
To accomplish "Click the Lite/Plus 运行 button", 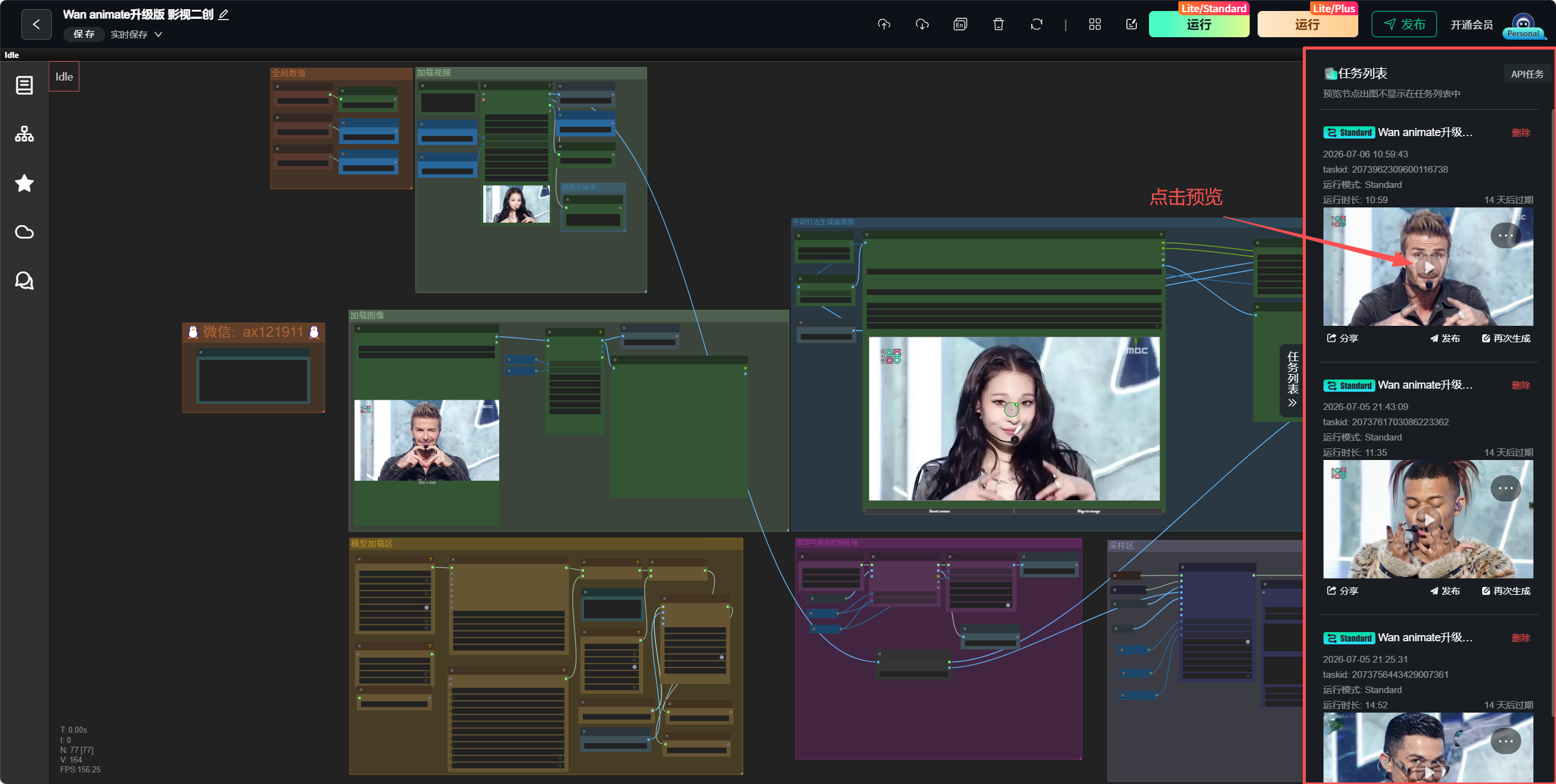I will pos(1308,24).
